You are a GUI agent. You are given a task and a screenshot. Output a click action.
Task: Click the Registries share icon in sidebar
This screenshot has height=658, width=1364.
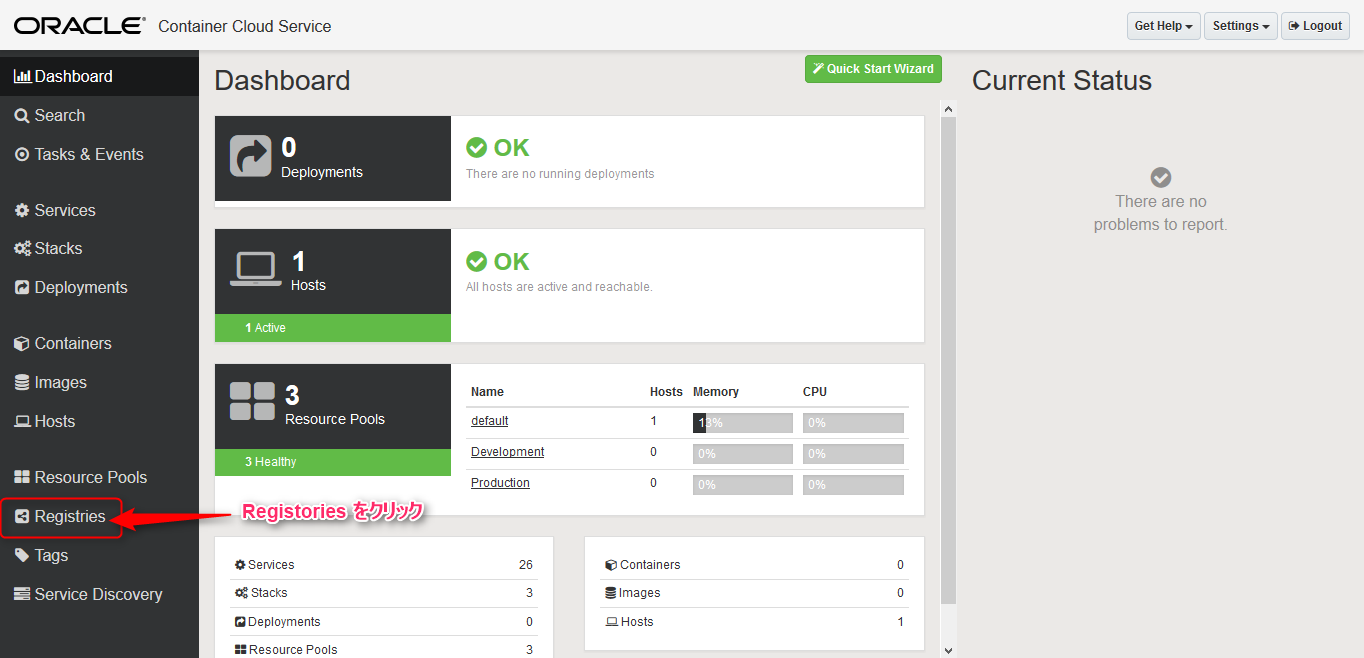[22, 517]
